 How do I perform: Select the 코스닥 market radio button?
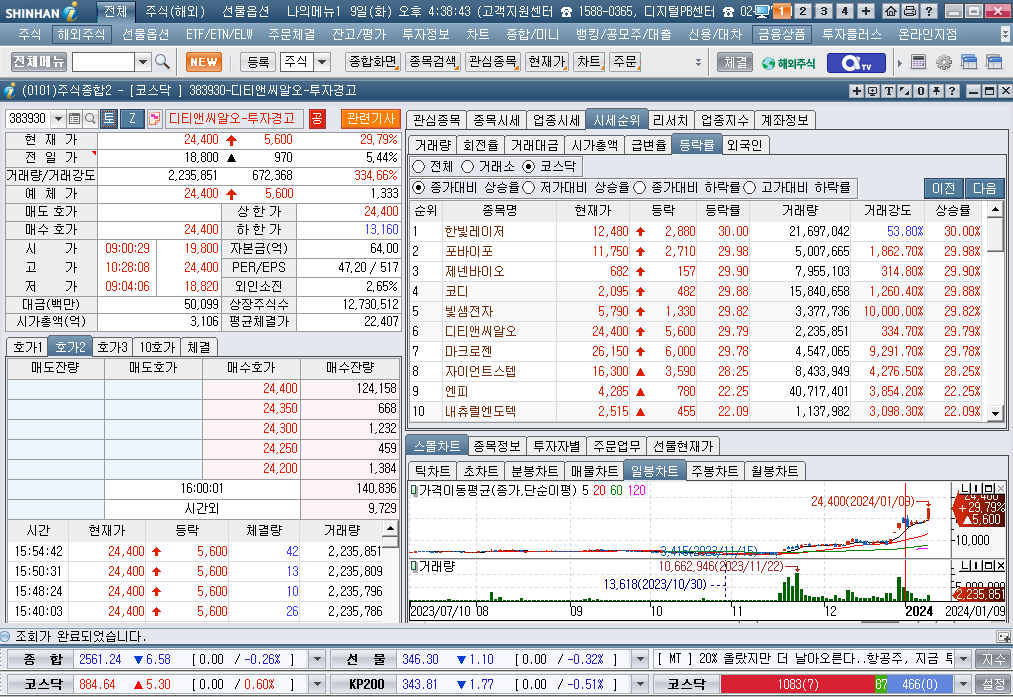click(x=528, y=167)
